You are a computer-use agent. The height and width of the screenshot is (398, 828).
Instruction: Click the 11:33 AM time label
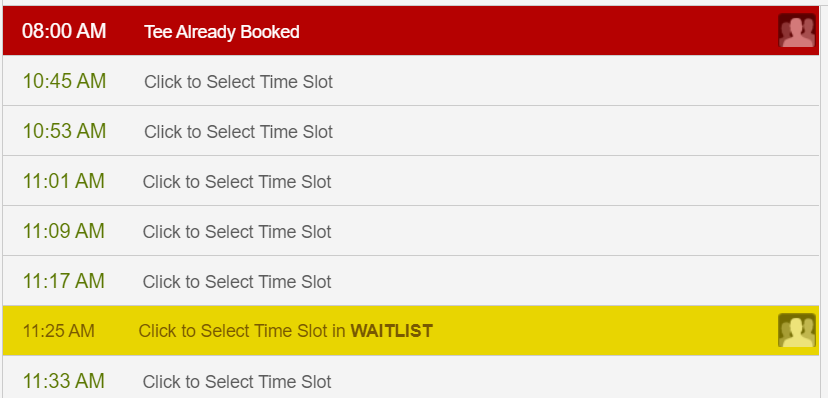click(63, 381)
